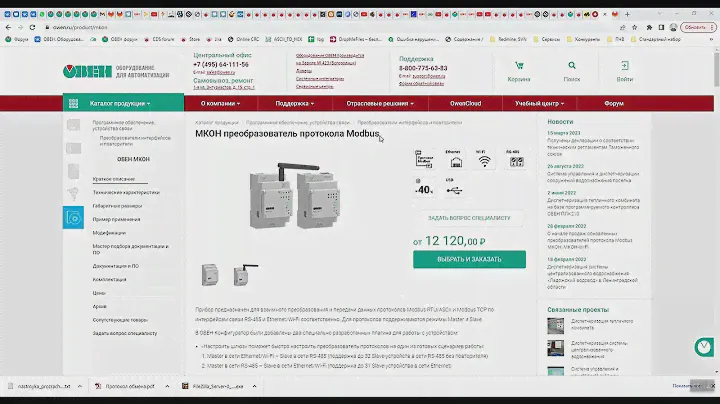Expand the Отраслевые решения menu
Viewport: 720px width, 404px height.
[379, 103]
